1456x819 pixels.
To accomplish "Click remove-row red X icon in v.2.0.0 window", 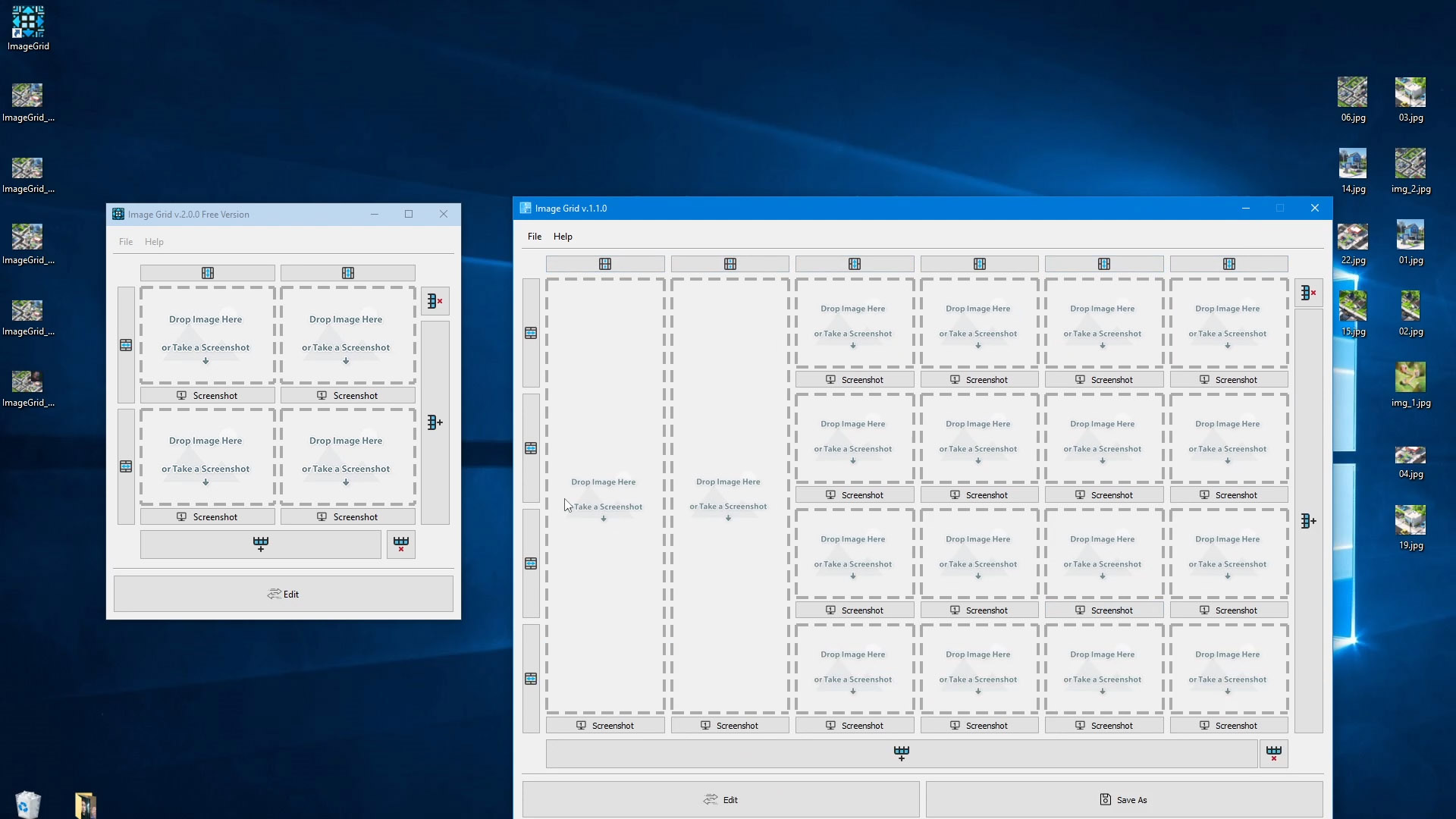I will click(401, 544).
